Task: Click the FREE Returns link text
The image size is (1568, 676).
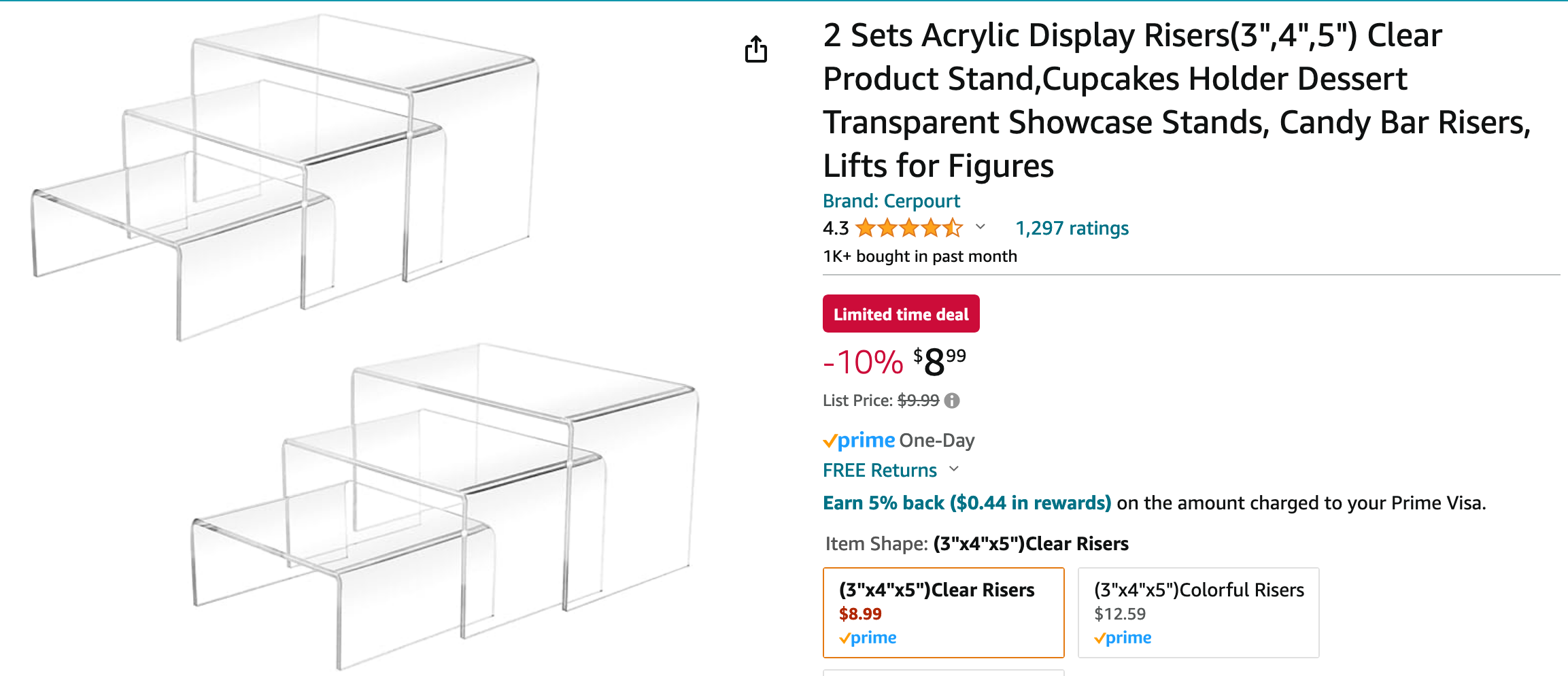Action: click(880, 471)
